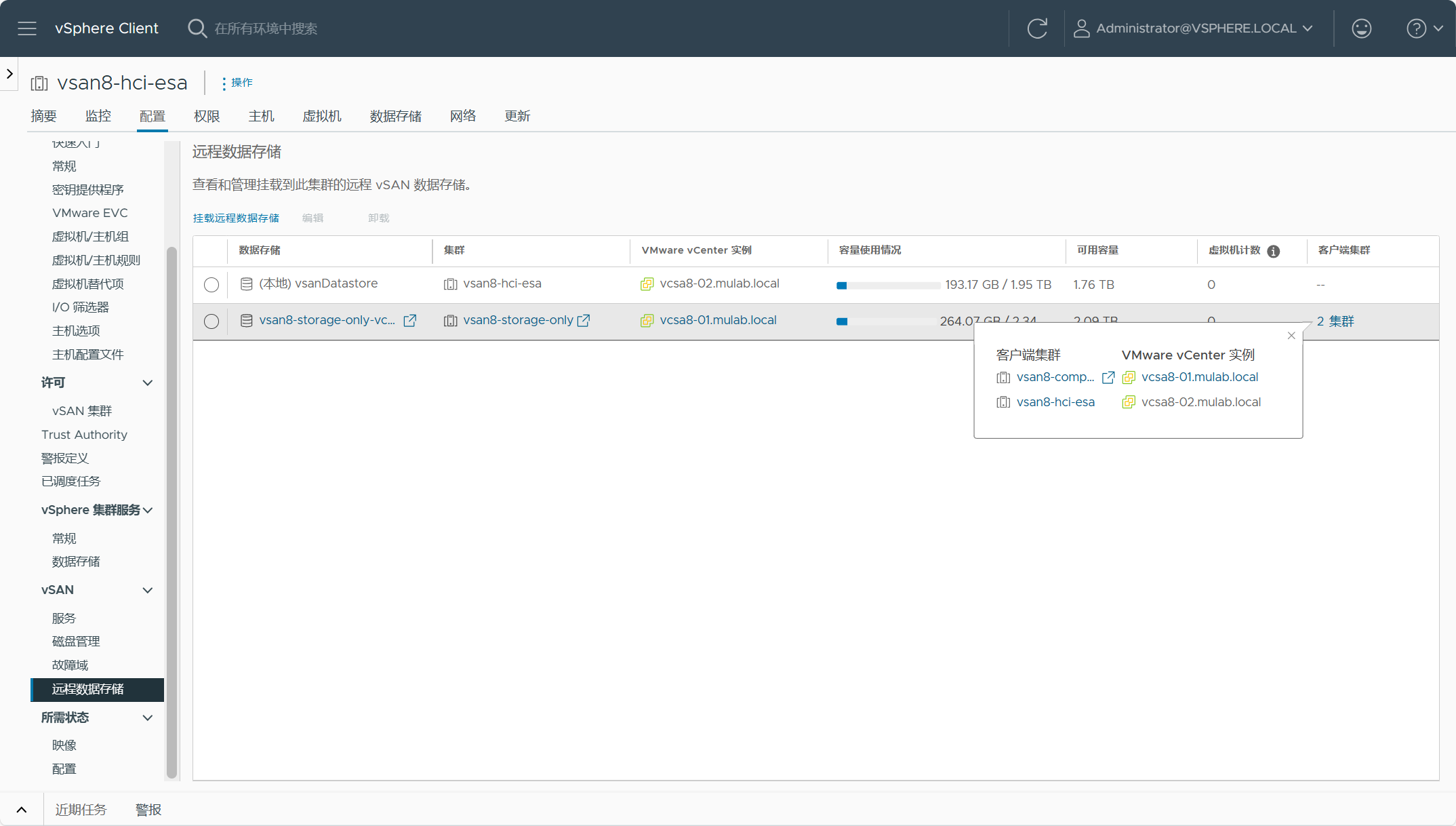Click vCenter icon for vcsa8-02.mulab.local row
Image resolution: width=1456 pixels, height=826 pixels.
[647, 284]
